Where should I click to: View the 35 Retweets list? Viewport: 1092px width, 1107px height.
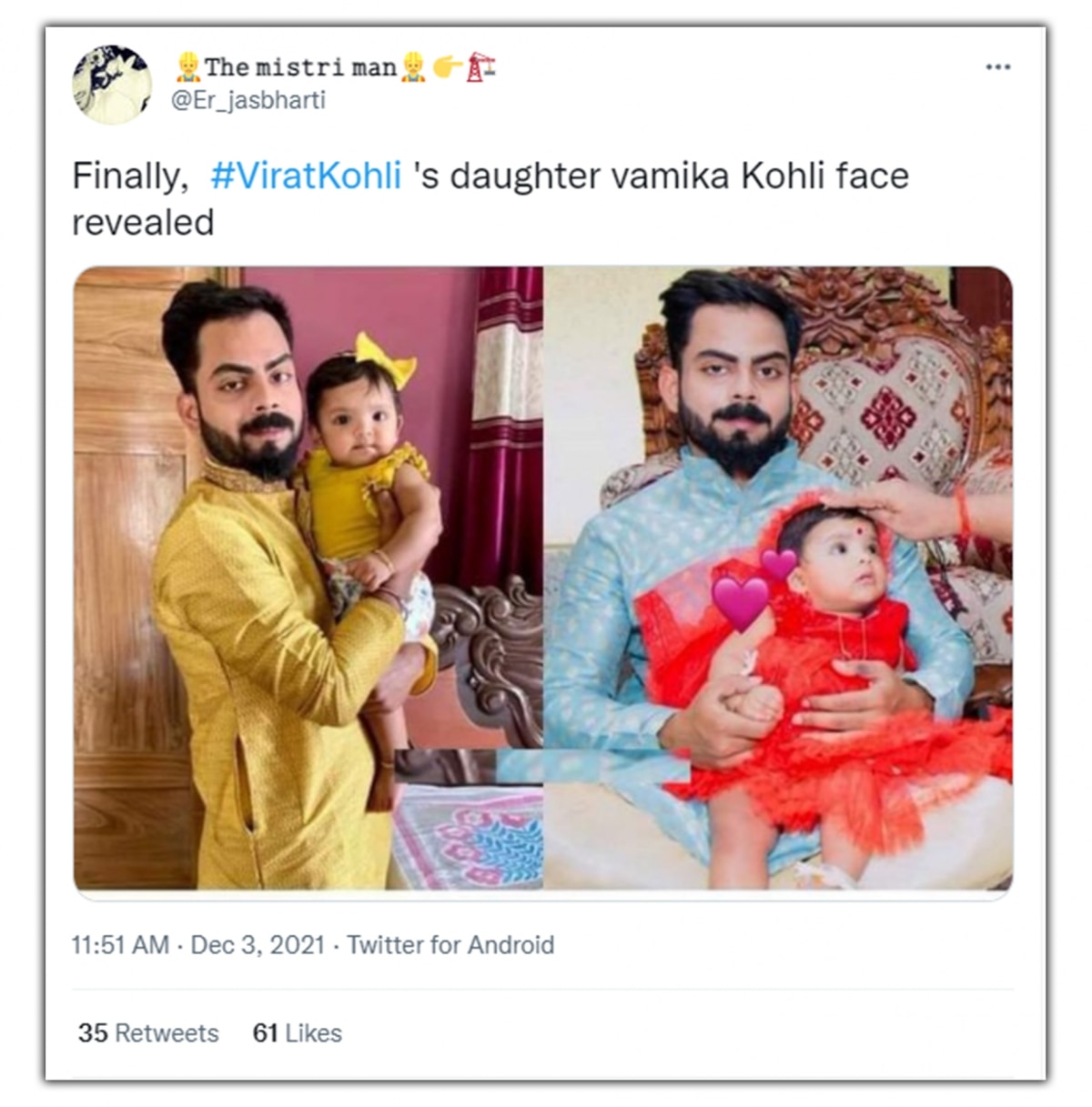pyautogui.click(x=148, y=1033)
